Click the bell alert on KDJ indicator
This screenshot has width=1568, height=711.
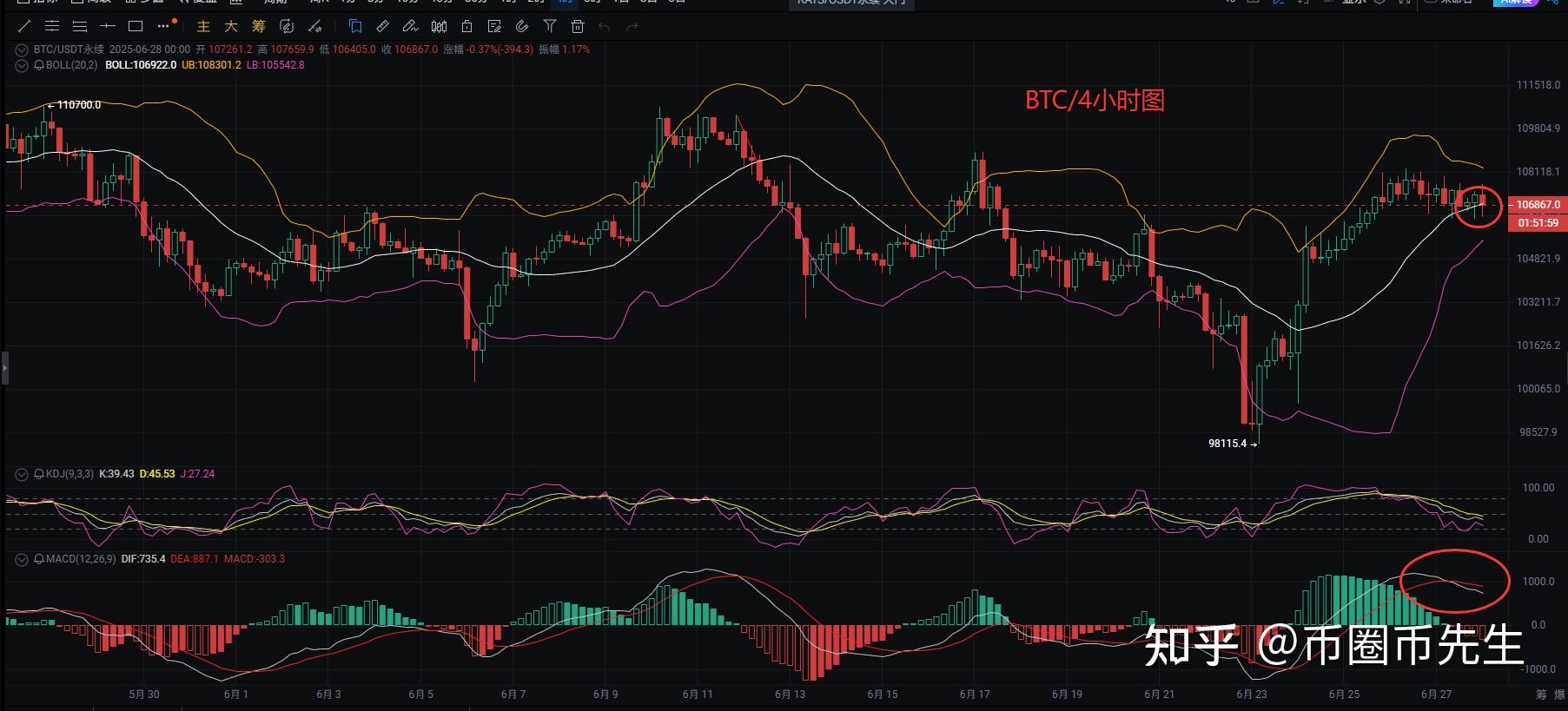39,474
